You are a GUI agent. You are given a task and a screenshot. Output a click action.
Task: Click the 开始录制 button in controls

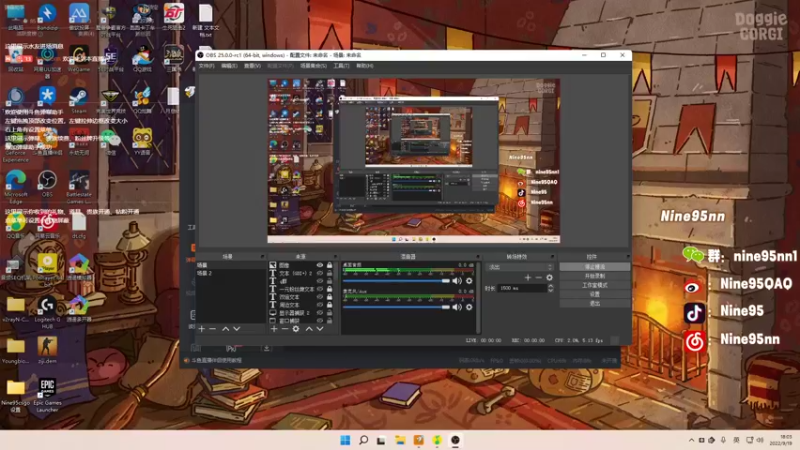click(594, 276)
